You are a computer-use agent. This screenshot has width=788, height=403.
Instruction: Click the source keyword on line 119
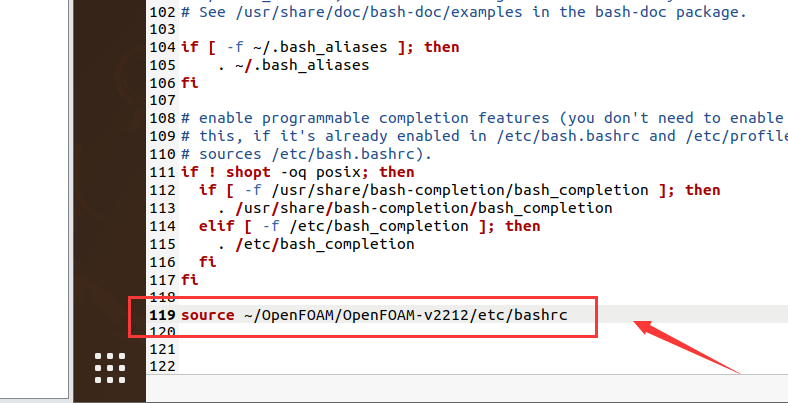pos(207,315)
